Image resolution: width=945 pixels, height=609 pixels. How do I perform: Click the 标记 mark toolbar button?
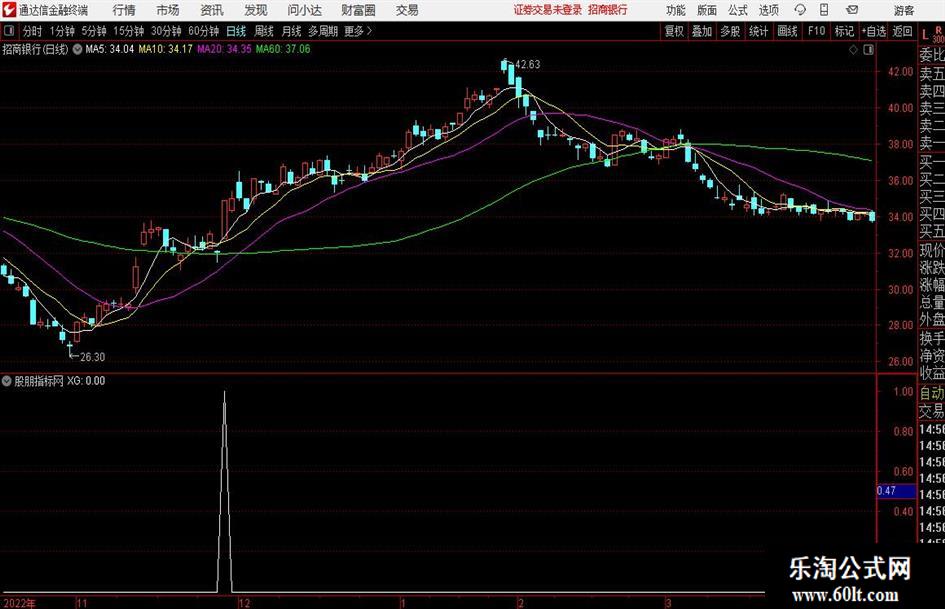pyautogui.click(x=844, y=31)
